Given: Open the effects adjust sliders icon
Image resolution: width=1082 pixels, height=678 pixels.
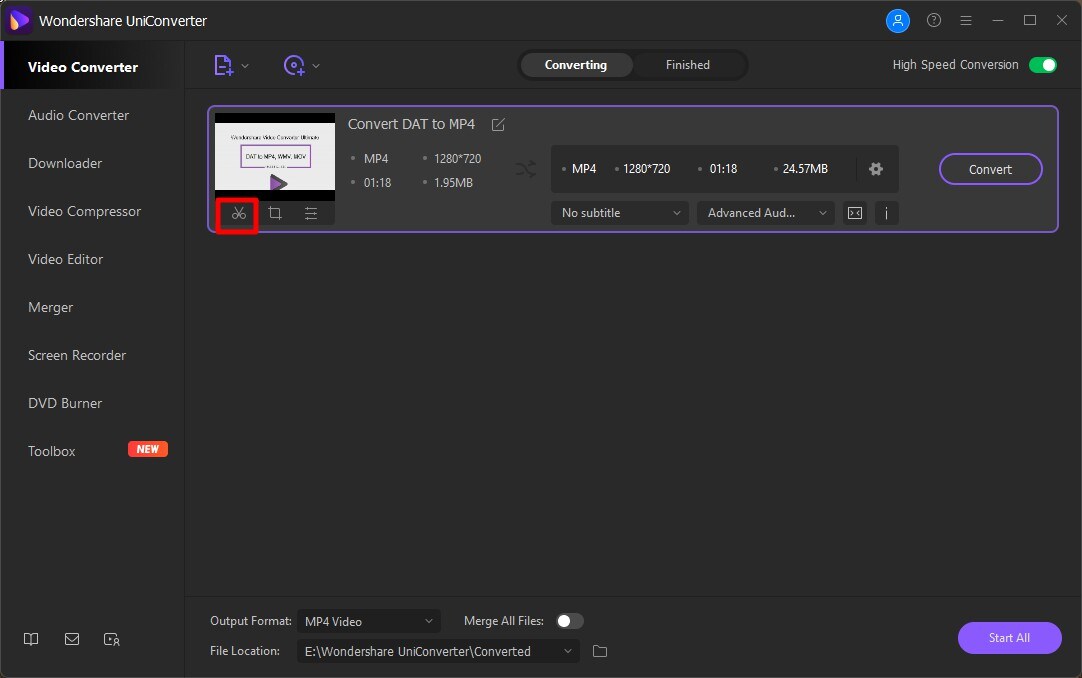Looking at the screenshot, I should [x=311, y=214].
